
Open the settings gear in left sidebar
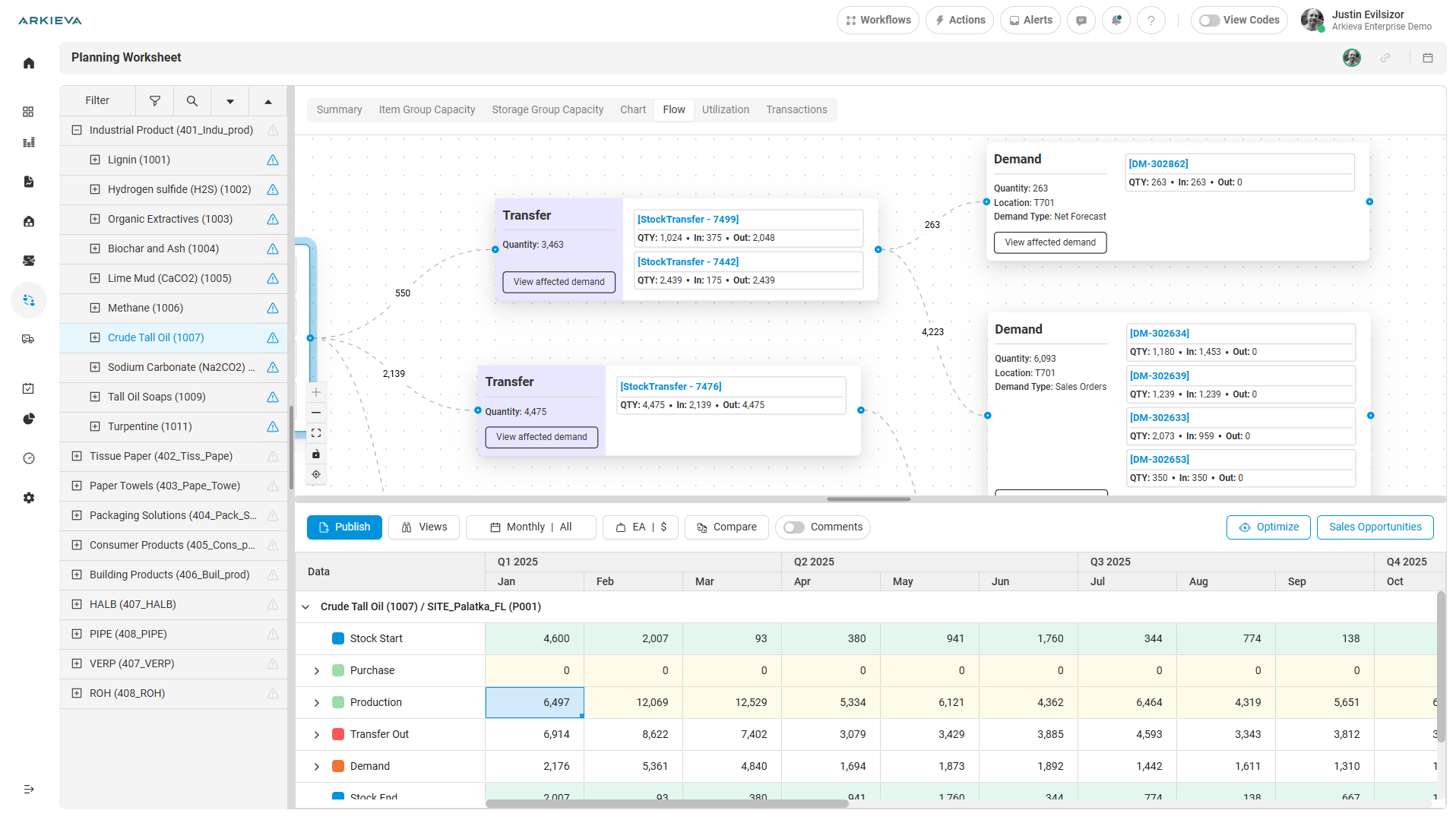click(x=29, y=498)
